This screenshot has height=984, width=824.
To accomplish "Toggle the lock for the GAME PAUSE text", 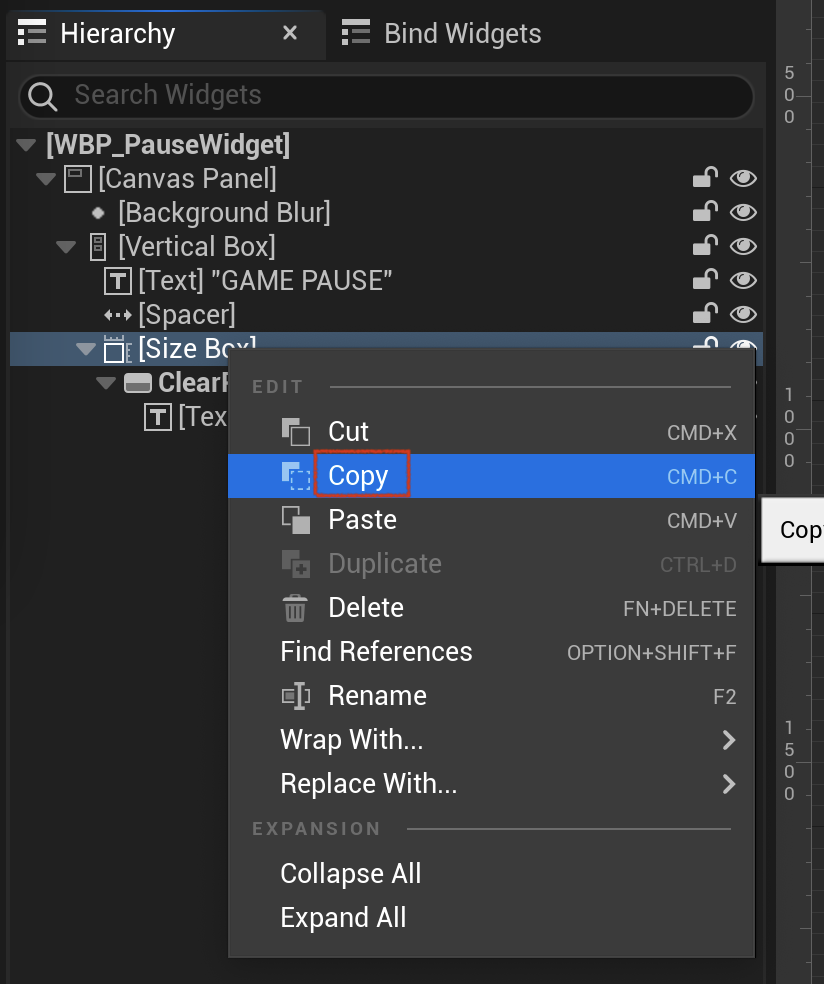I will 705,279.
